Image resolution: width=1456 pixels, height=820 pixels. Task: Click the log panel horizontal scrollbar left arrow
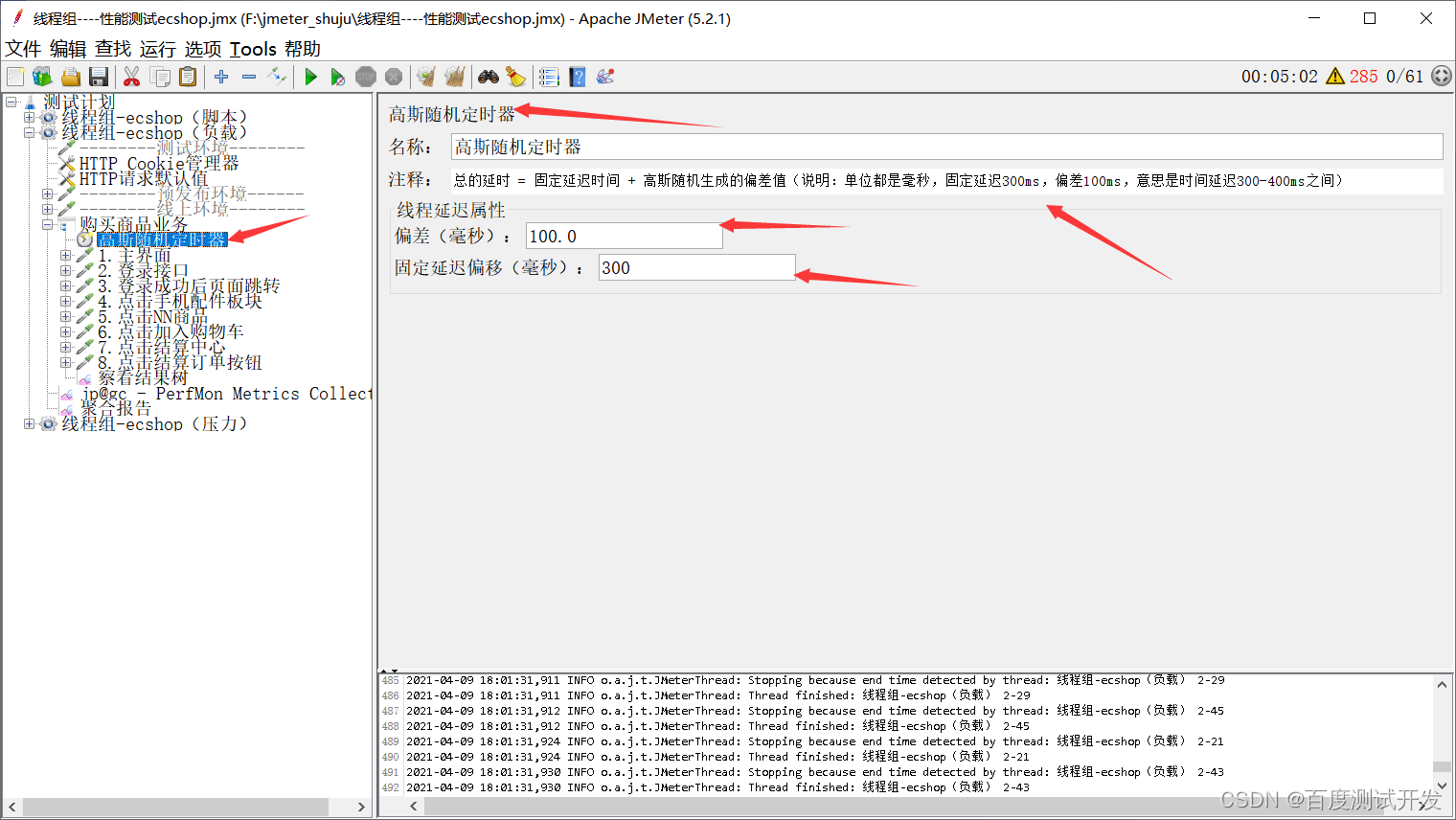tap(414, 807)
